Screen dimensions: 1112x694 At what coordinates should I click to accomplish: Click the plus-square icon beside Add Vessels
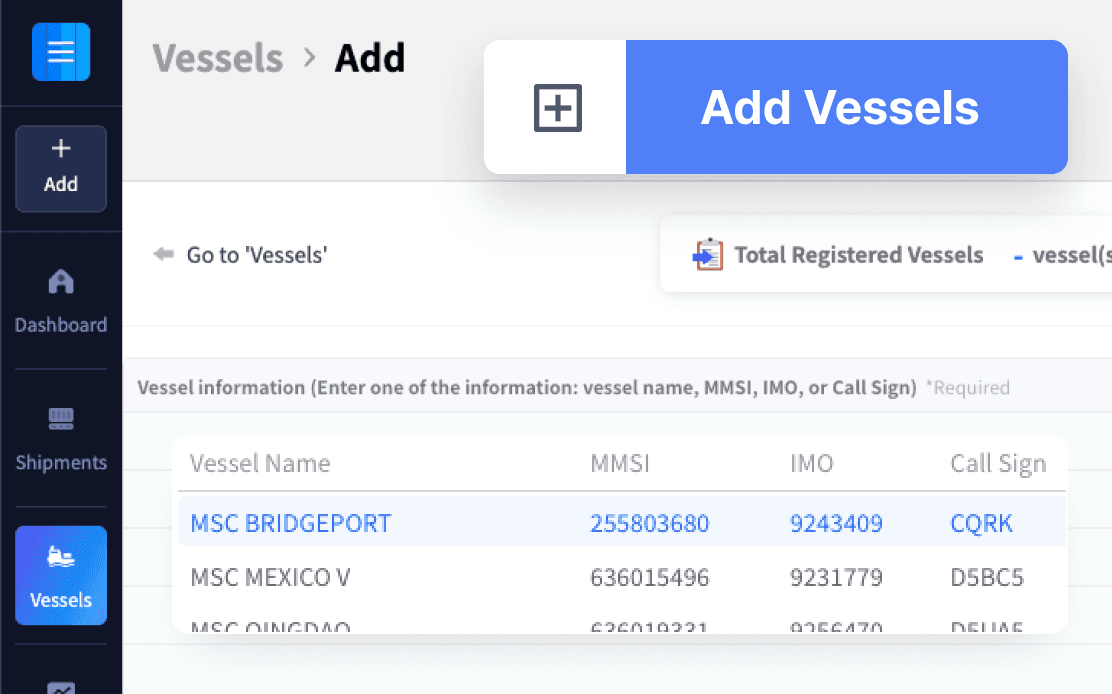pos(557,107)
